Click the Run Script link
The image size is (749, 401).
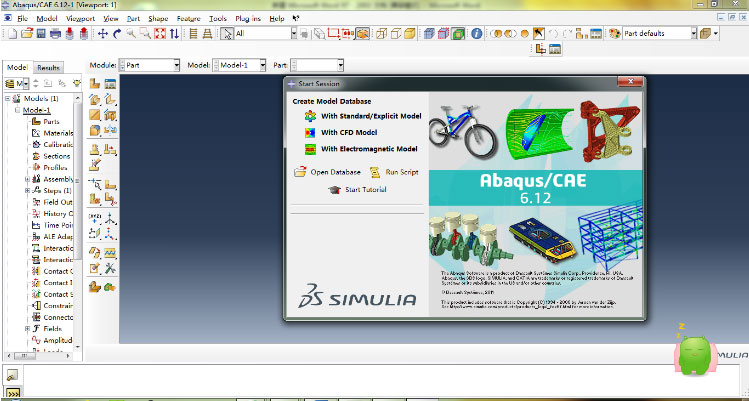(x=401, y=172)
